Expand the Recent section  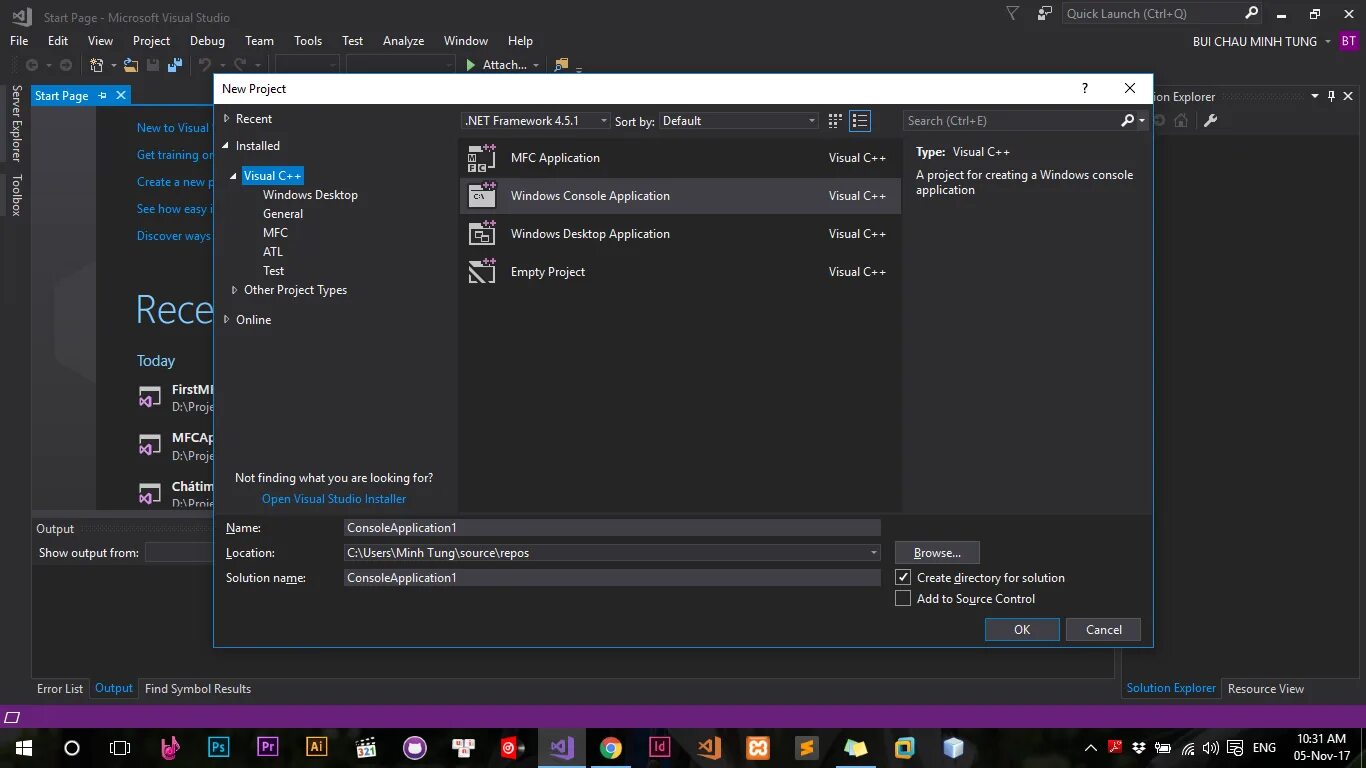point(227,119)
